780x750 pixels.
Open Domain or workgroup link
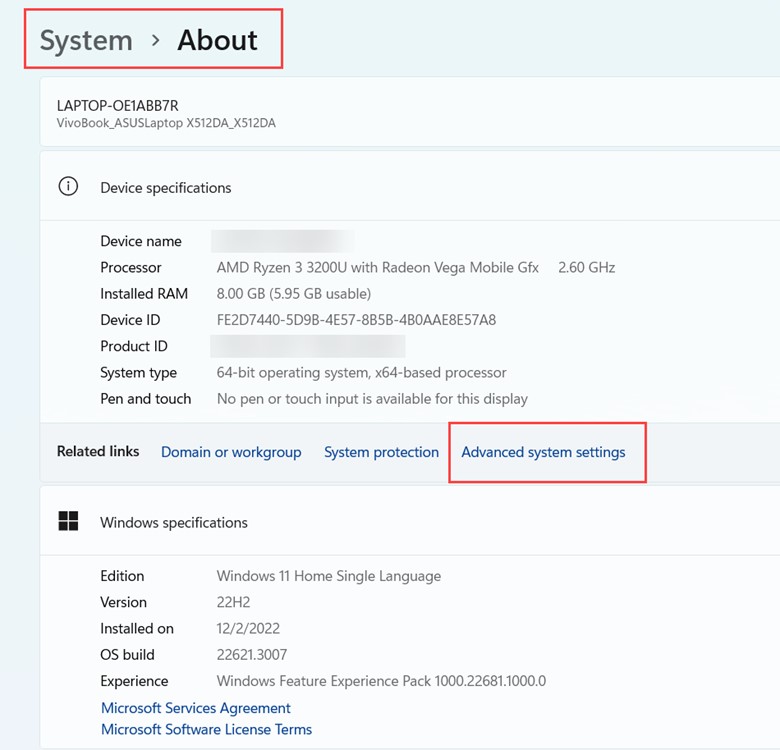(231, 452)
